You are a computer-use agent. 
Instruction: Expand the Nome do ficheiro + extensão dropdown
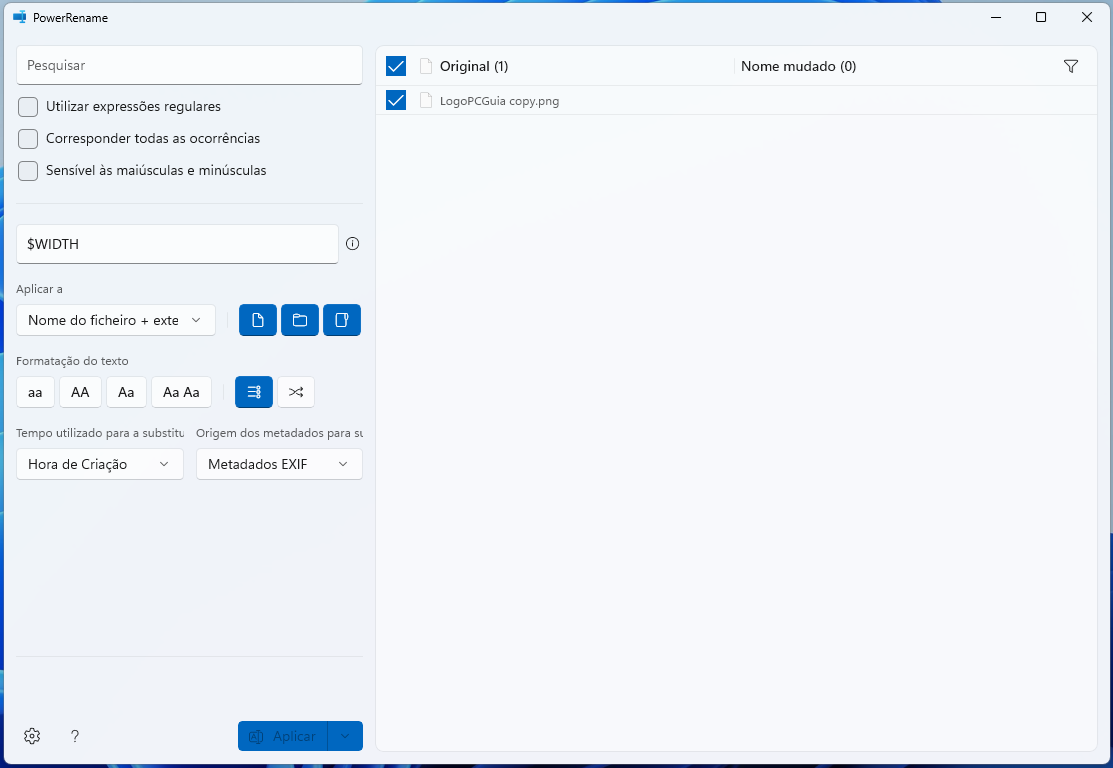pyautogui.click(x=116, y=320)
